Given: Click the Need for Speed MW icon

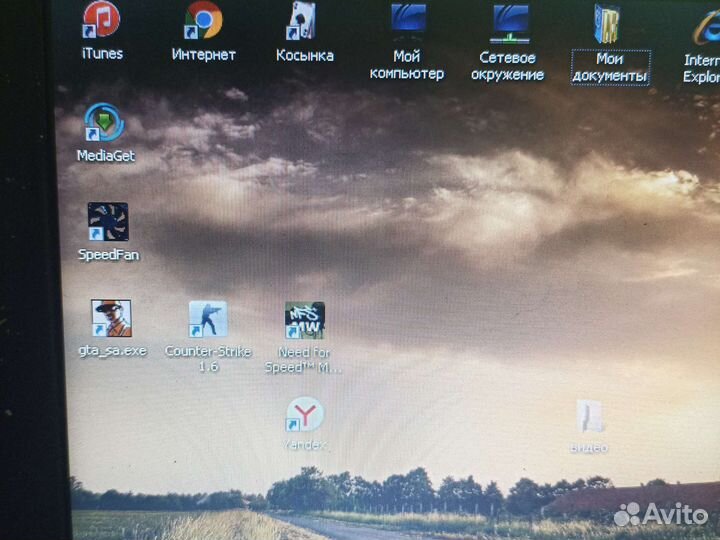Looking at the screenshot, I should (304, 321).
